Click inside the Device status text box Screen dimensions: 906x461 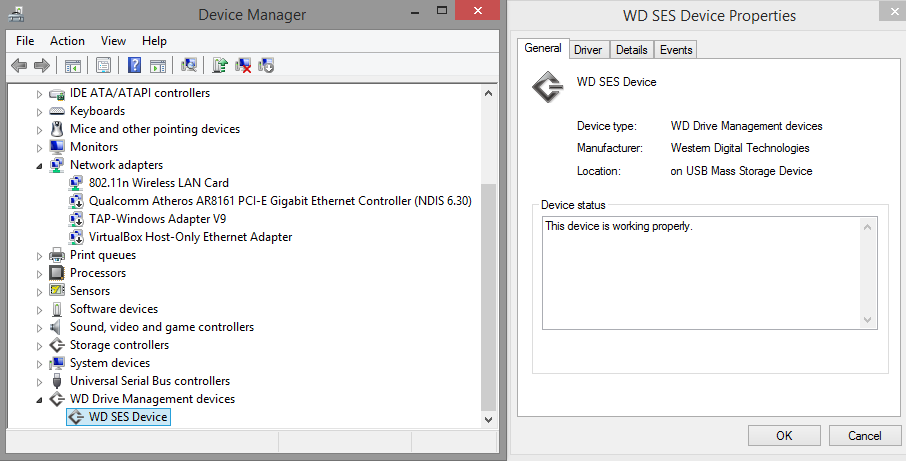tap(710, 273)
